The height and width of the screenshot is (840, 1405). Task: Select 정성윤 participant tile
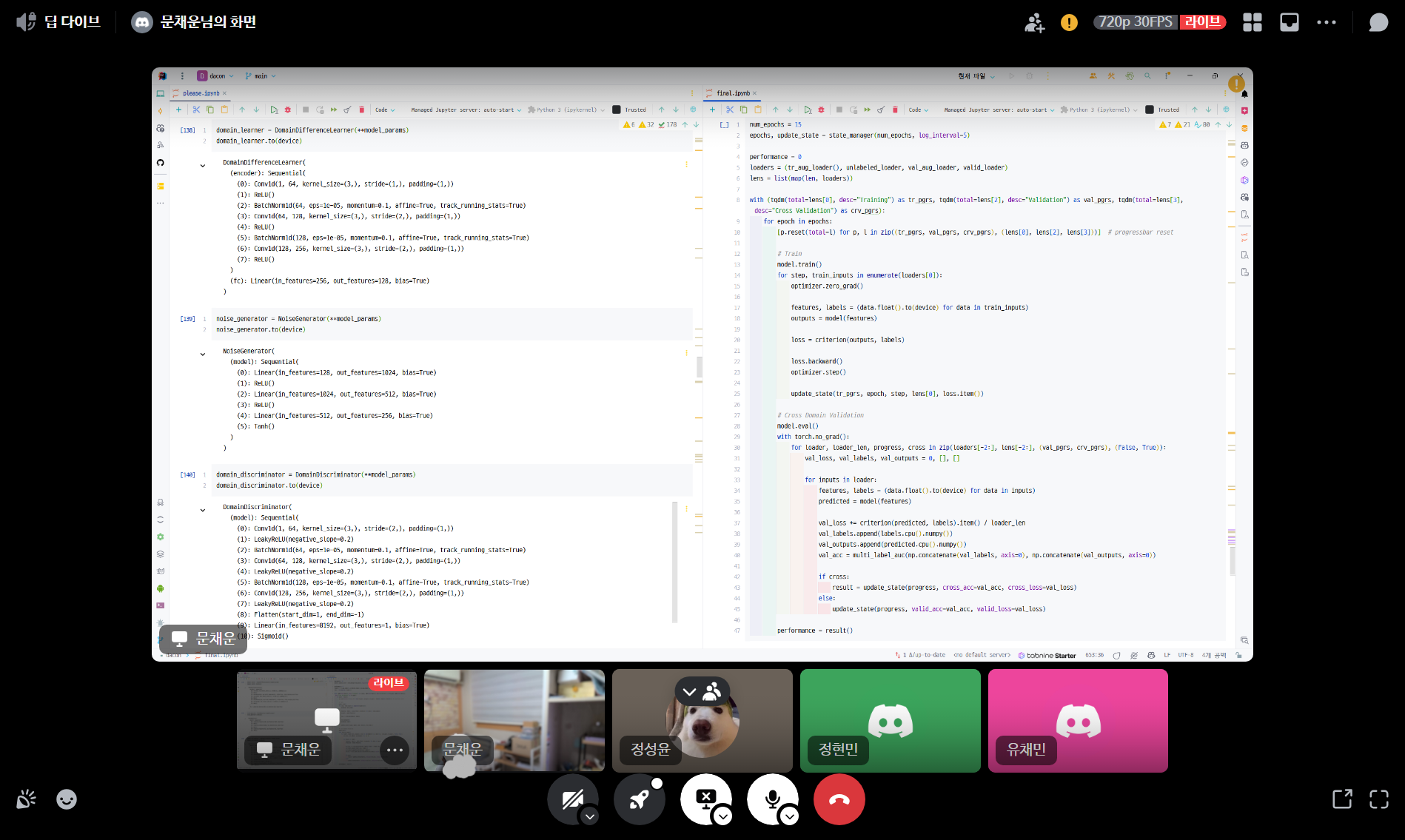(x=702, y=721)
